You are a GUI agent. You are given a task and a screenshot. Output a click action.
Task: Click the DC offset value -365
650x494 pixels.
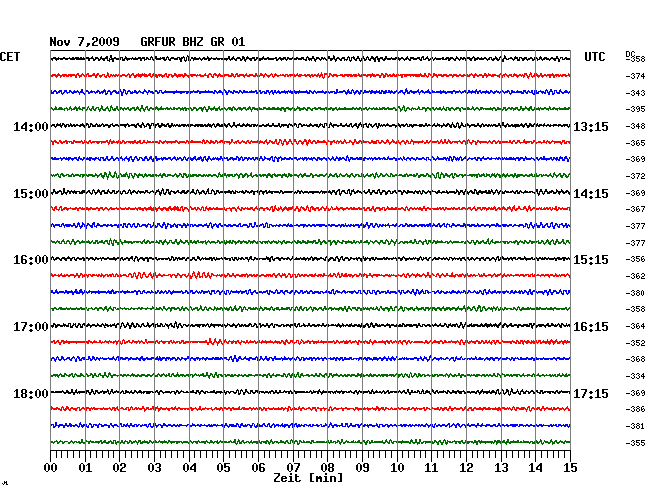pos(635,143)
